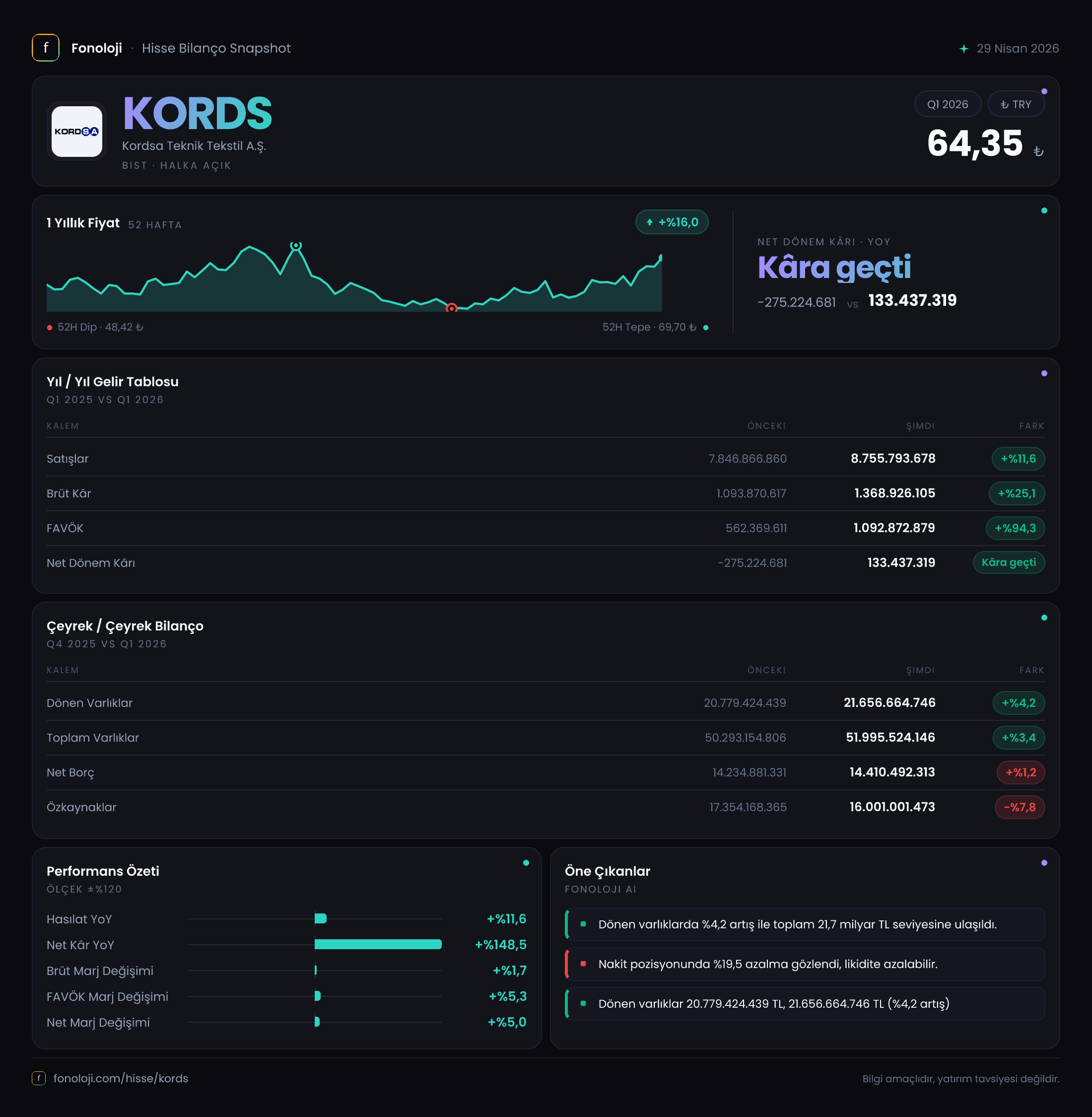Image resolution: width=1092 pixels, height=1117 pixels.
Task: Click the Net Borç previous value 14.234.881.331
Action: pos(749,773)
